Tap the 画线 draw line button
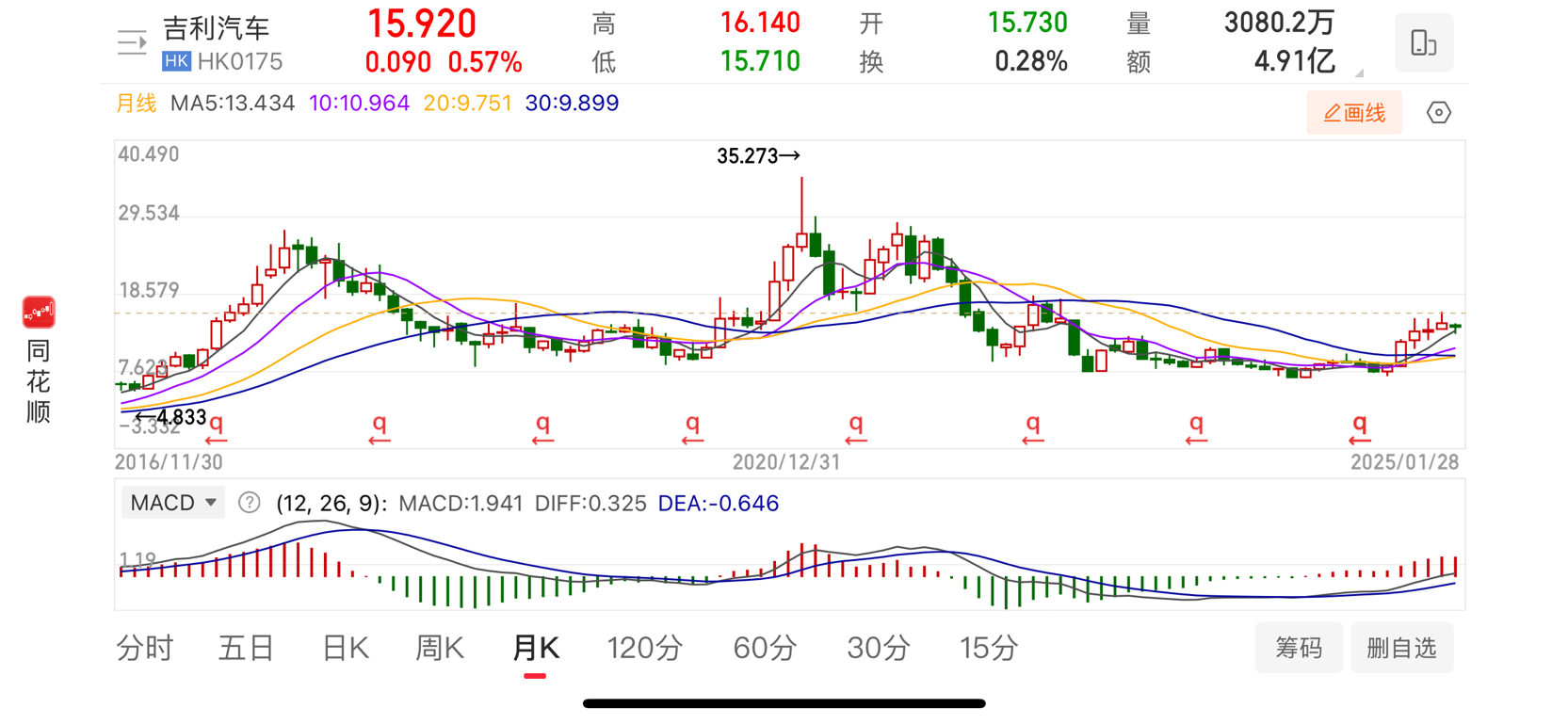The image size is (1568, 724). pyautogui.click(x=1354, y=113)
